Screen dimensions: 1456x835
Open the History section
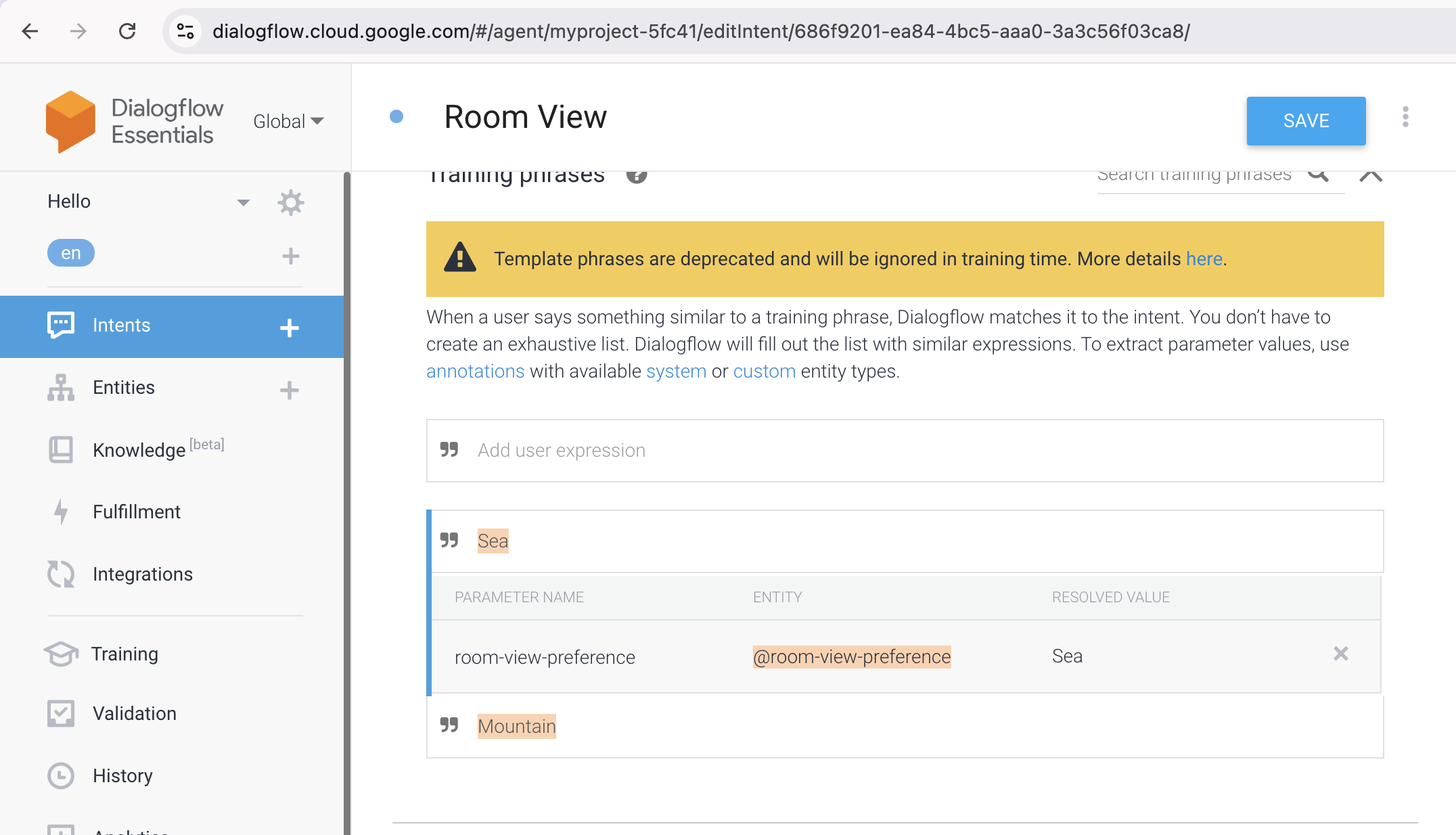click(123, 775)
